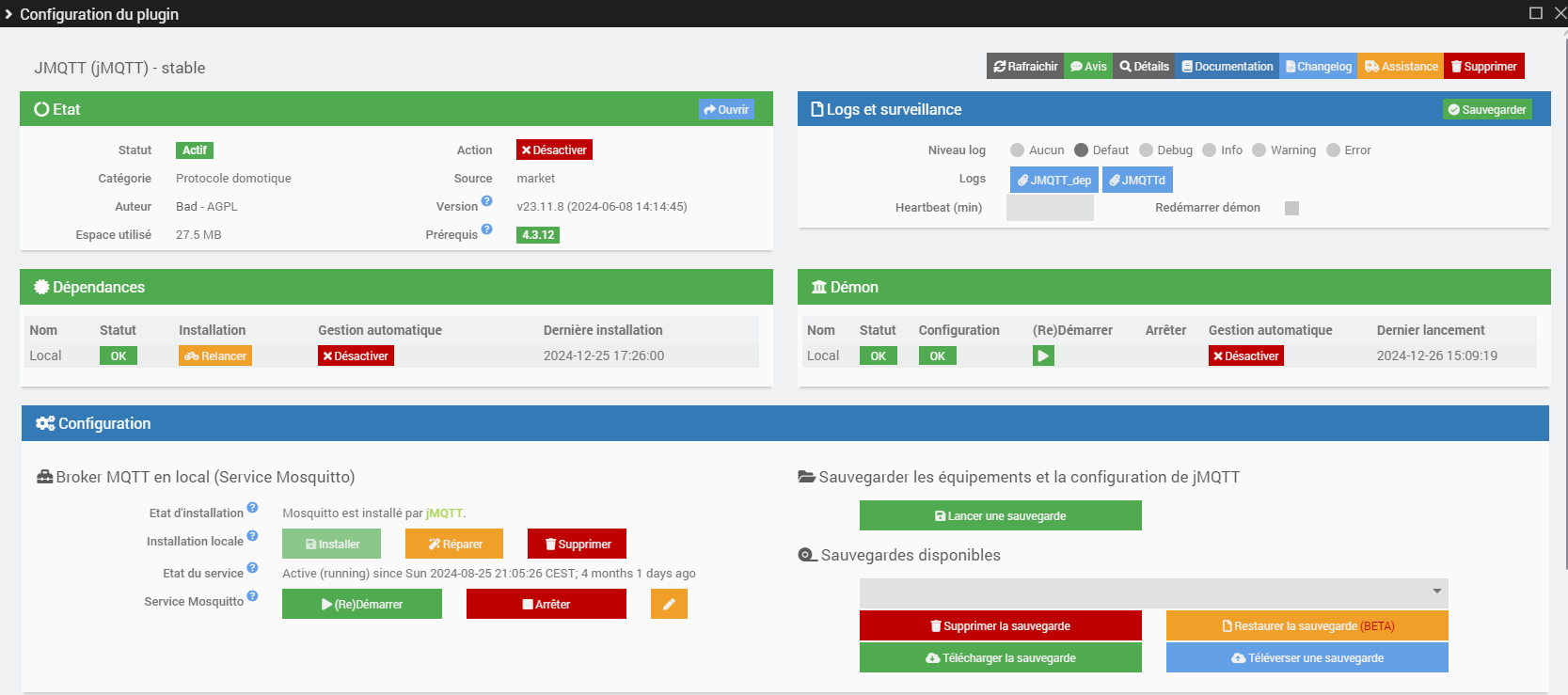Click the date 2024-12-25 17:26:00
The image size is (1568, 695).
604,355
